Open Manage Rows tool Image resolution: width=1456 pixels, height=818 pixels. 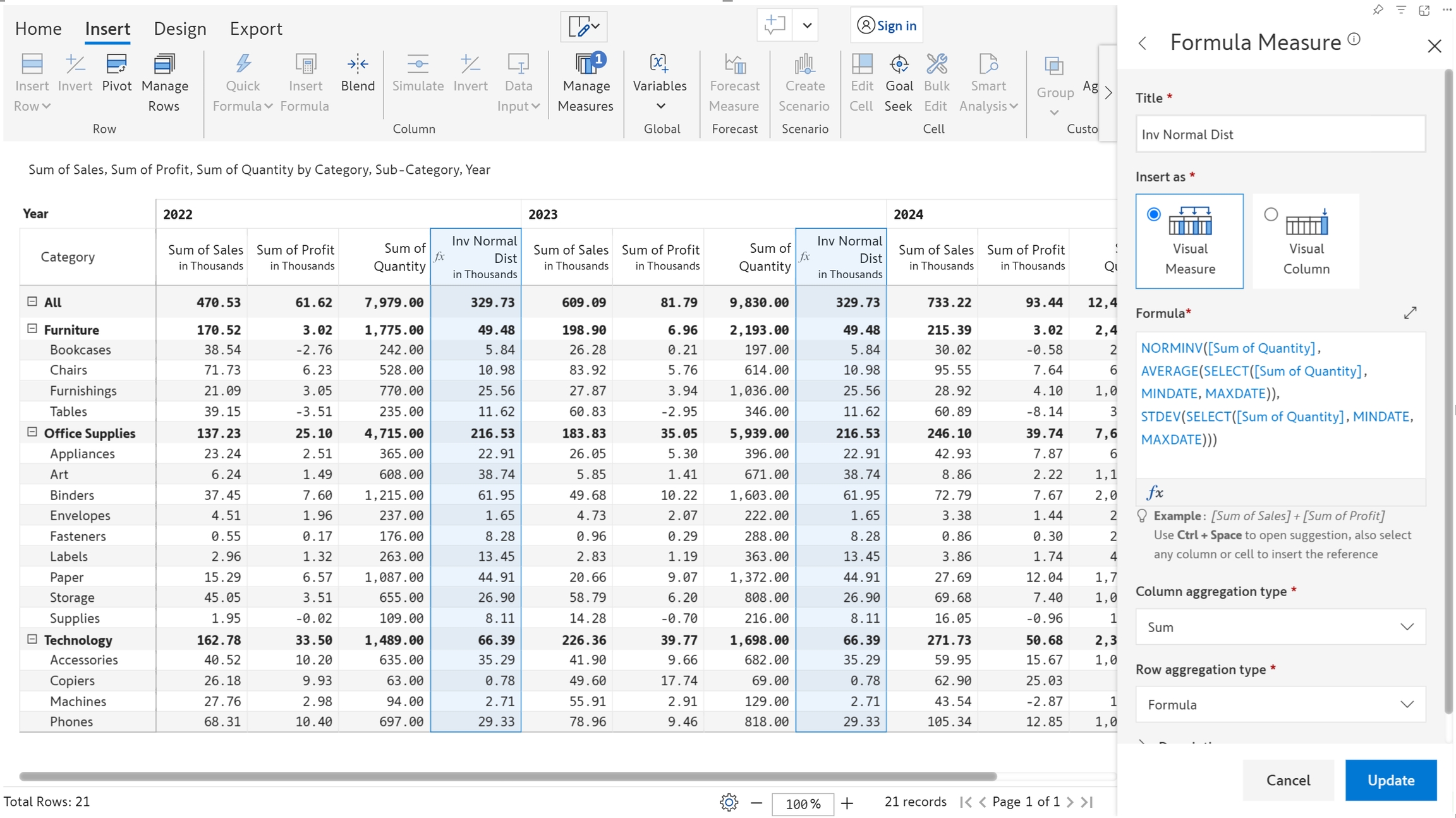point(164,83)
